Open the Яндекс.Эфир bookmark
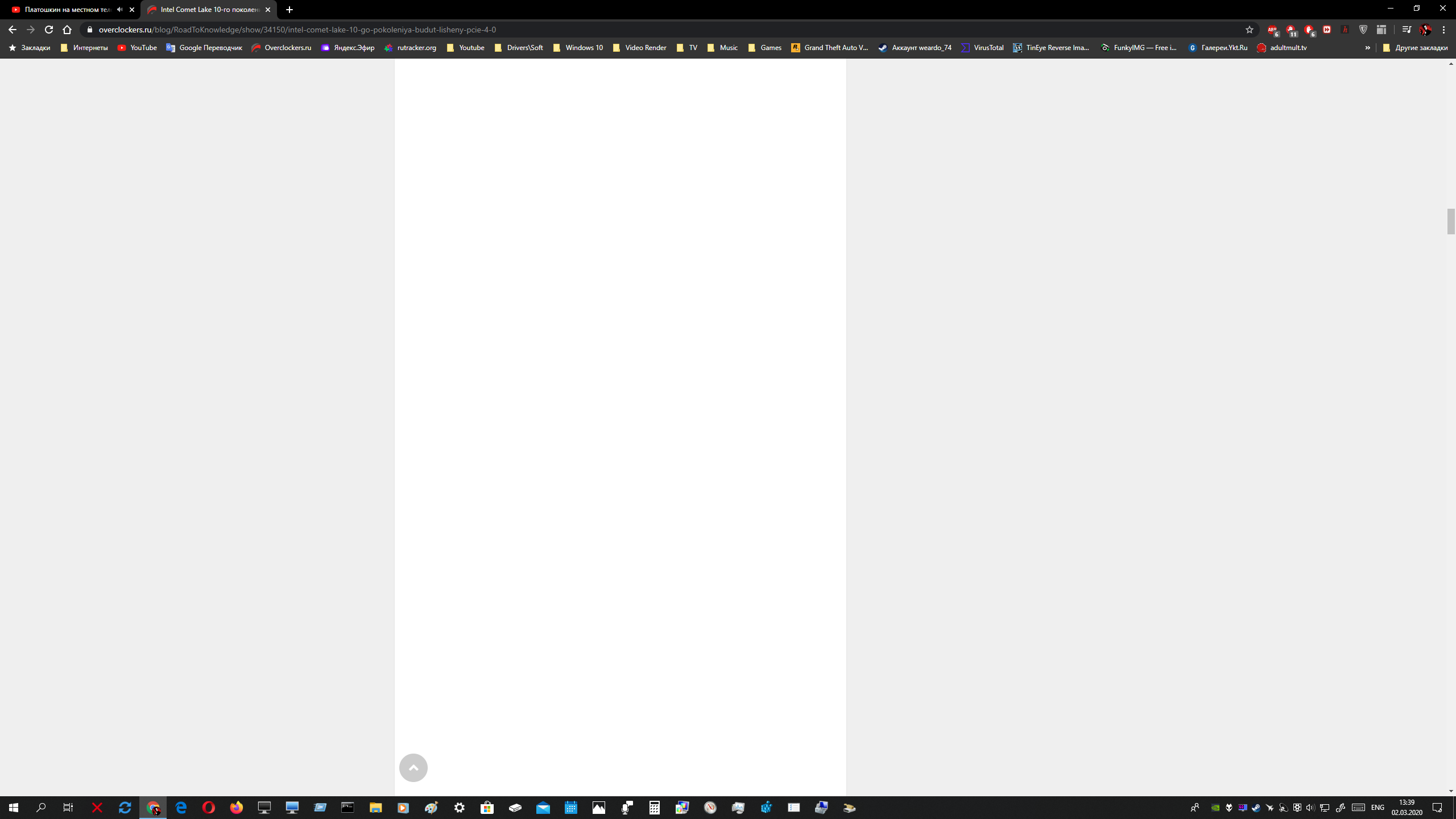 click(348, 48)
